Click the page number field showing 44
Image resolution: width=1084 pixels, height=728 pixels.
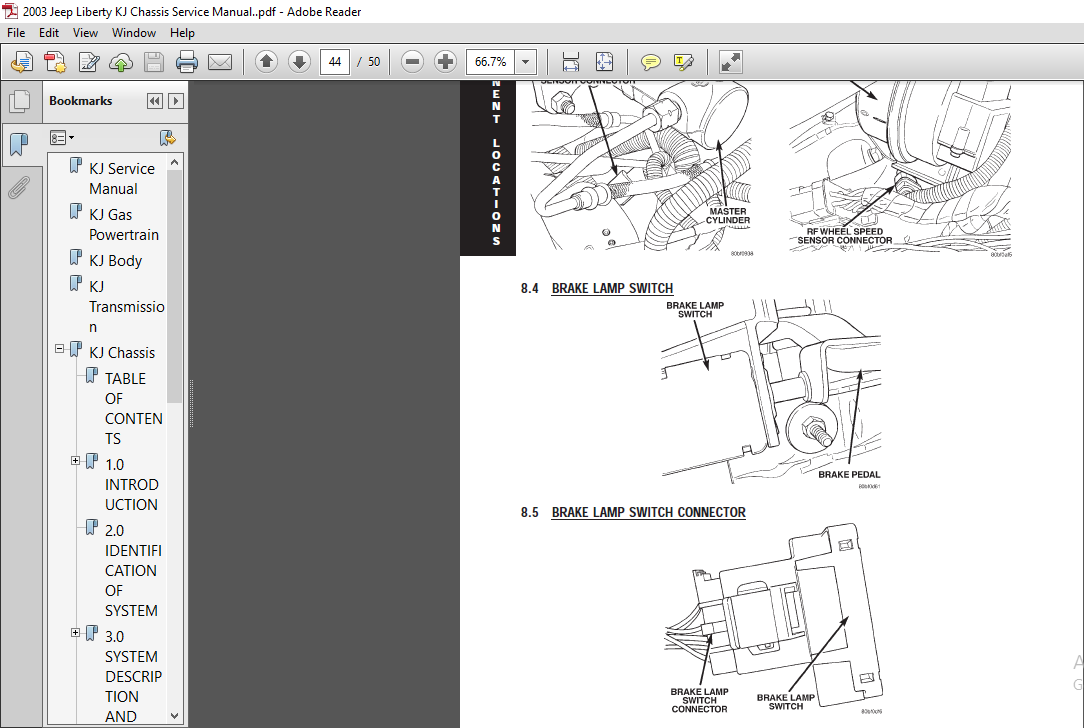coord(335,62)
